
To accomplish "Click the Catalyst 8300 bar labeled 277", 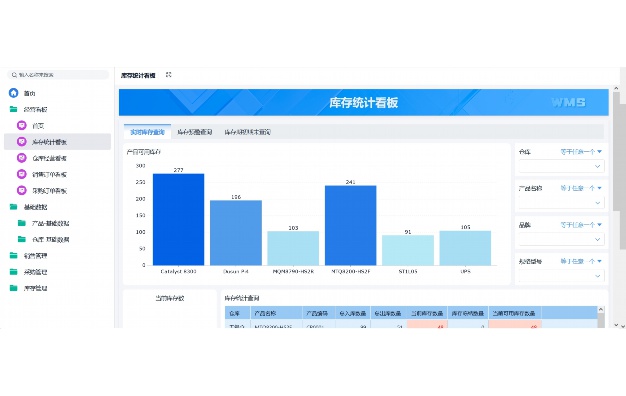I will click(178, 219).
